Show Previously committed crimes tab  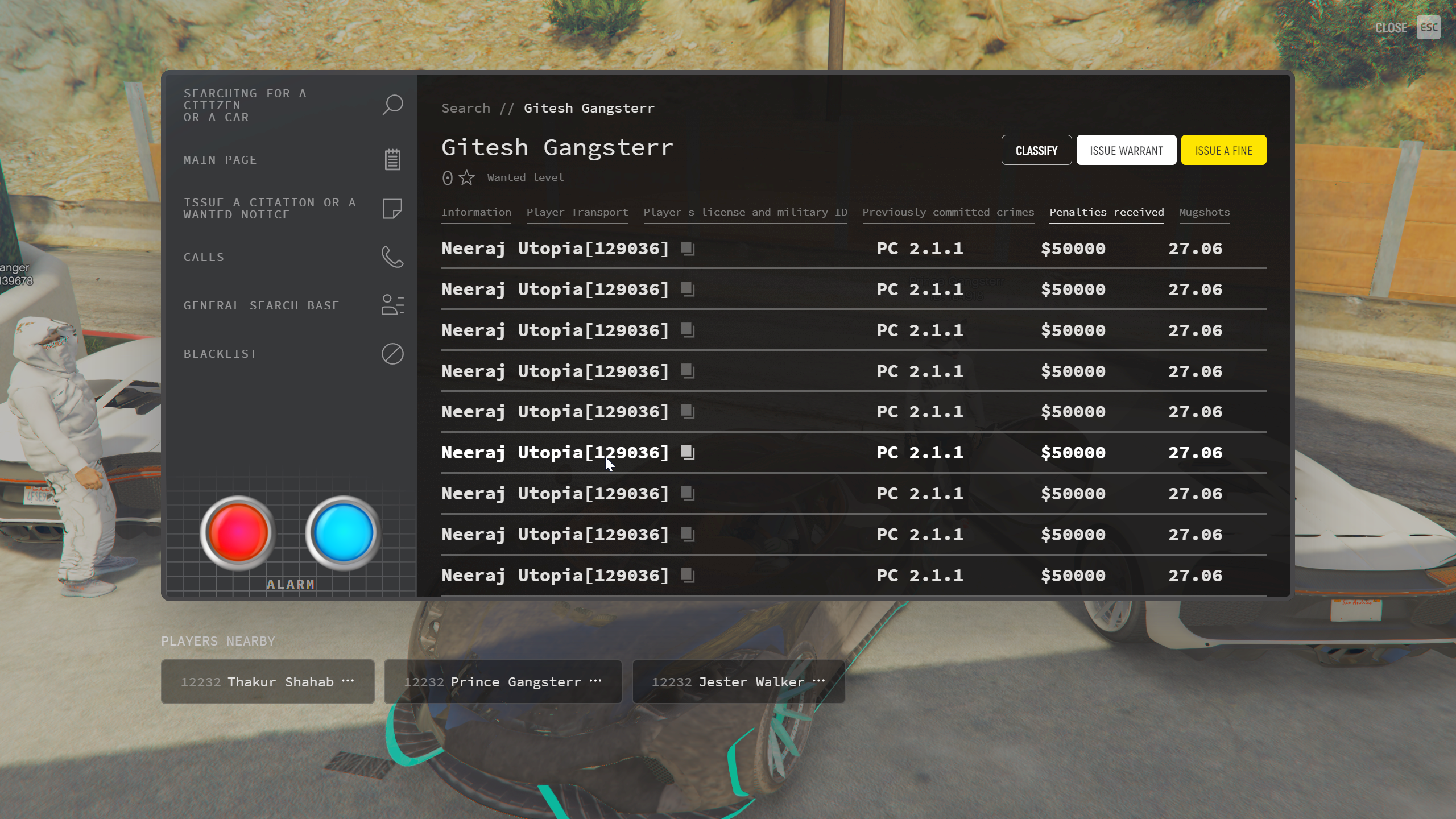[948, 212]
